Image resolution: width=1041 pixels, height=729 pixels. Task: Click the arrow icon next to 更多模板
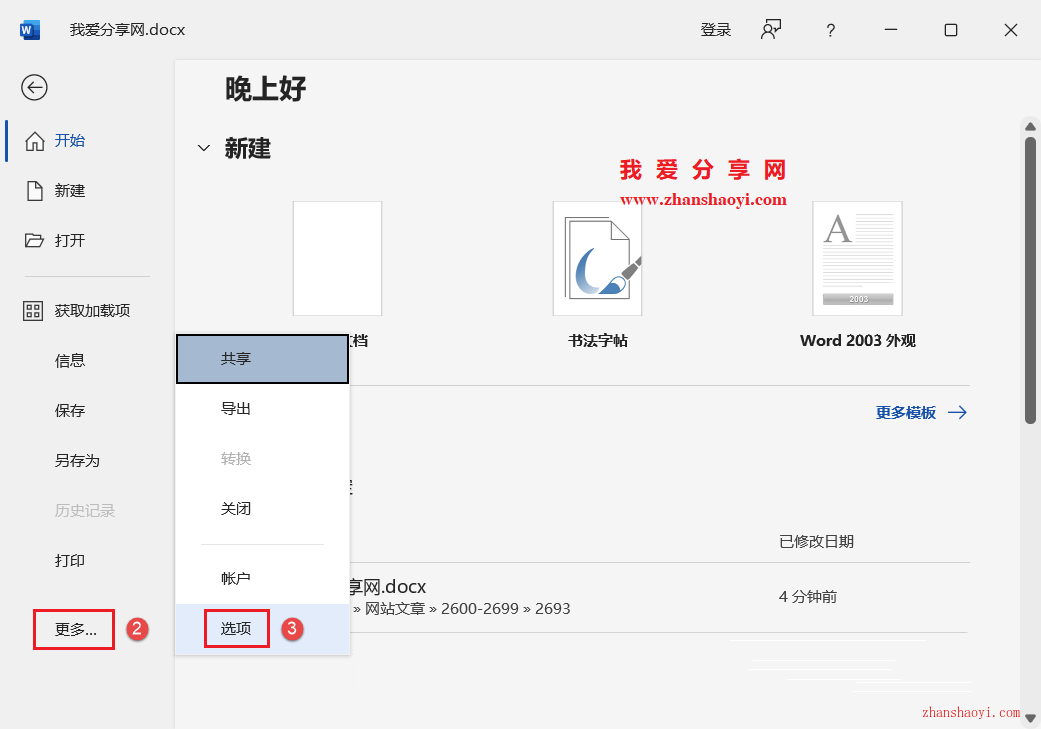[x=957, y=412]
